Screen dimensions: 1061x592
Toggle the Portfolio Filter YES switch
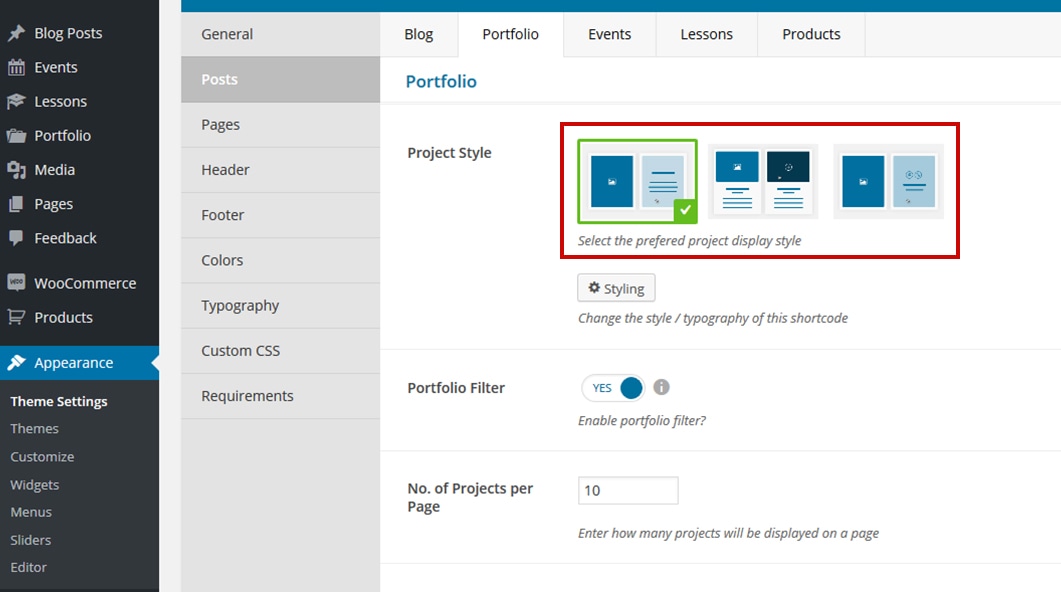(613, 388)
